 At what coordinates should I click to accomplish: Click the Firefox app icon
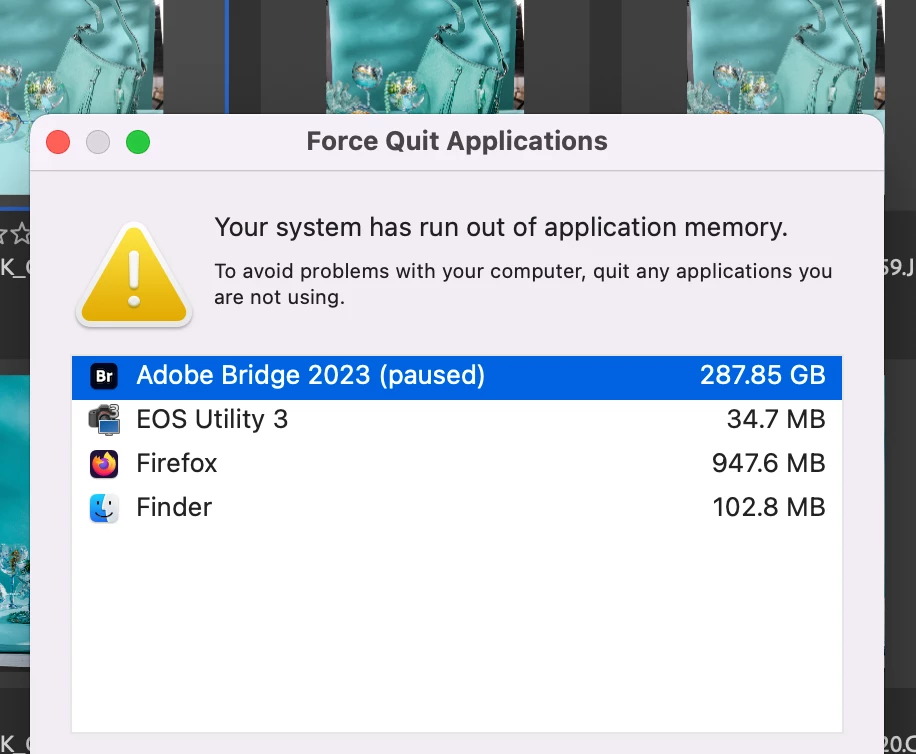tap(104, 464)
